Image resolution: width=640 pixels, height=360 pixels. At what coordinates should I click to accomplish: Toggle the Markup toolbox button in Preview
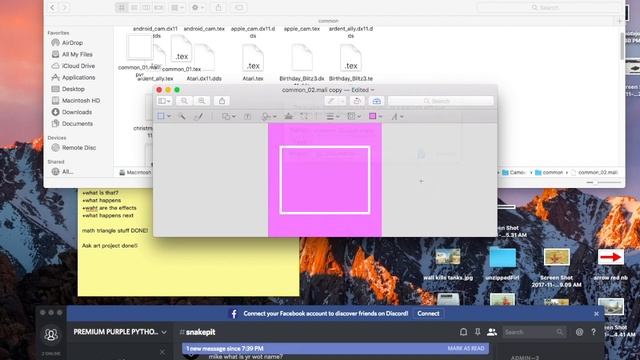376,101
